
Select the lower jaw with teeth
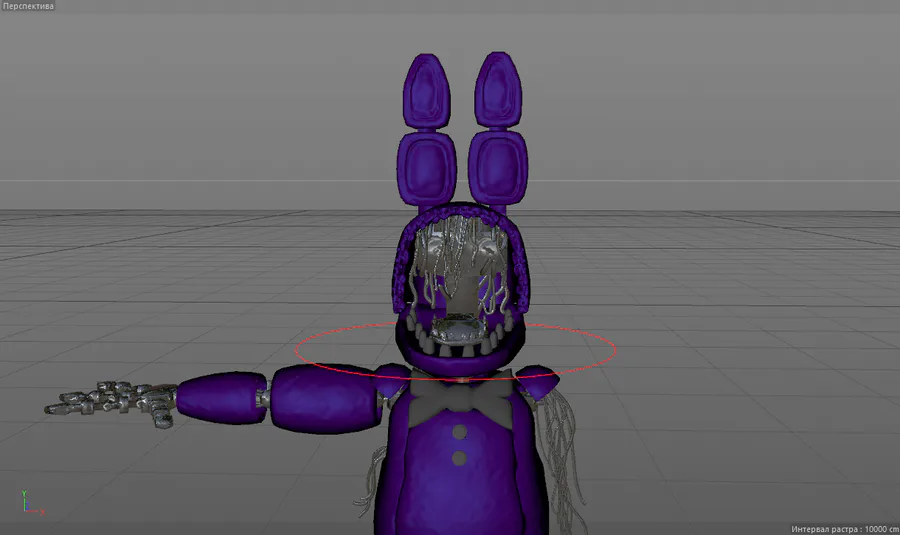[460, 344]
